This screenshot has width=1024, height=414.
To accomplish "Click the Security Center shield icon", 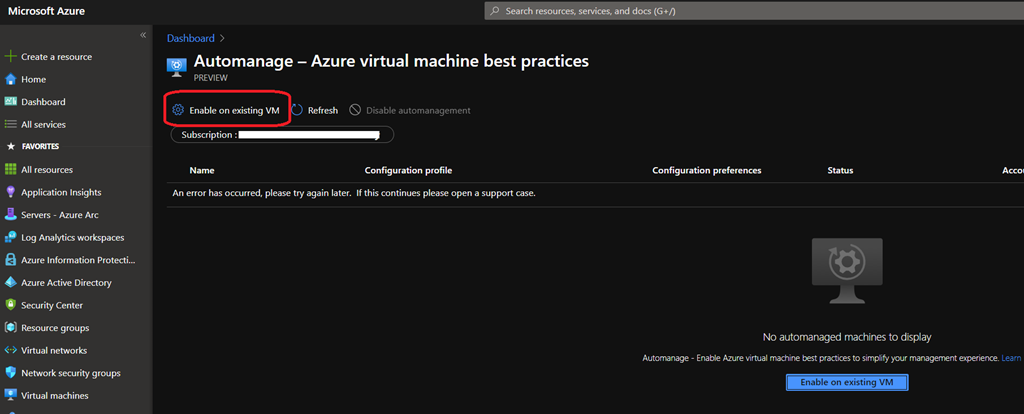I will (x=11, y=306).
